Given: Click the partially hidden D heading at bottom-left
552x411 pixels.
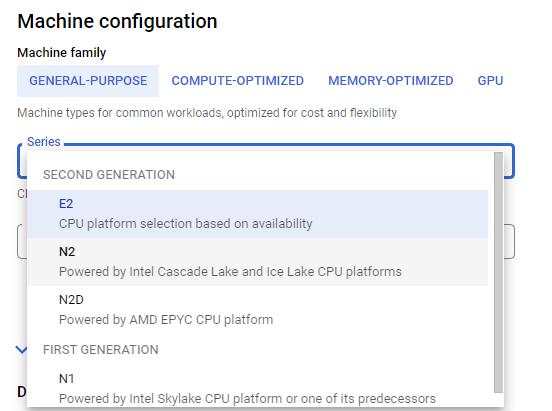Looking at the screenshot, I should coord(22,392).
